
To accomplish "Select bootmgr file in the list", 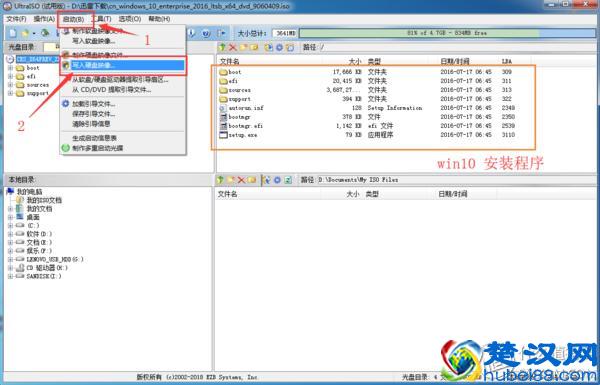I will coord(367,117).
